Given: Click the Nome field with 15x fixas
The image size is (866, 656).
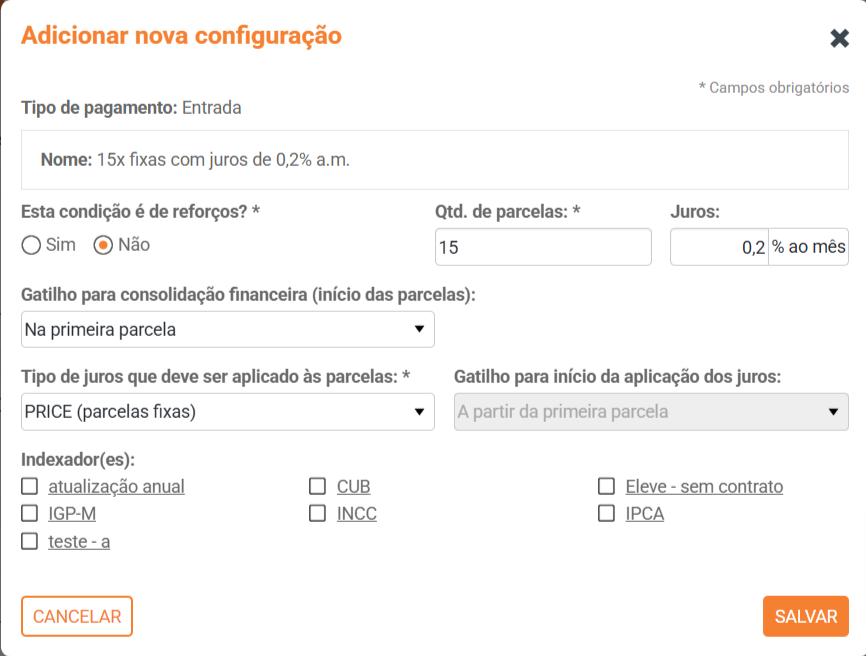Looking at the screenshot, I should 435,160.
